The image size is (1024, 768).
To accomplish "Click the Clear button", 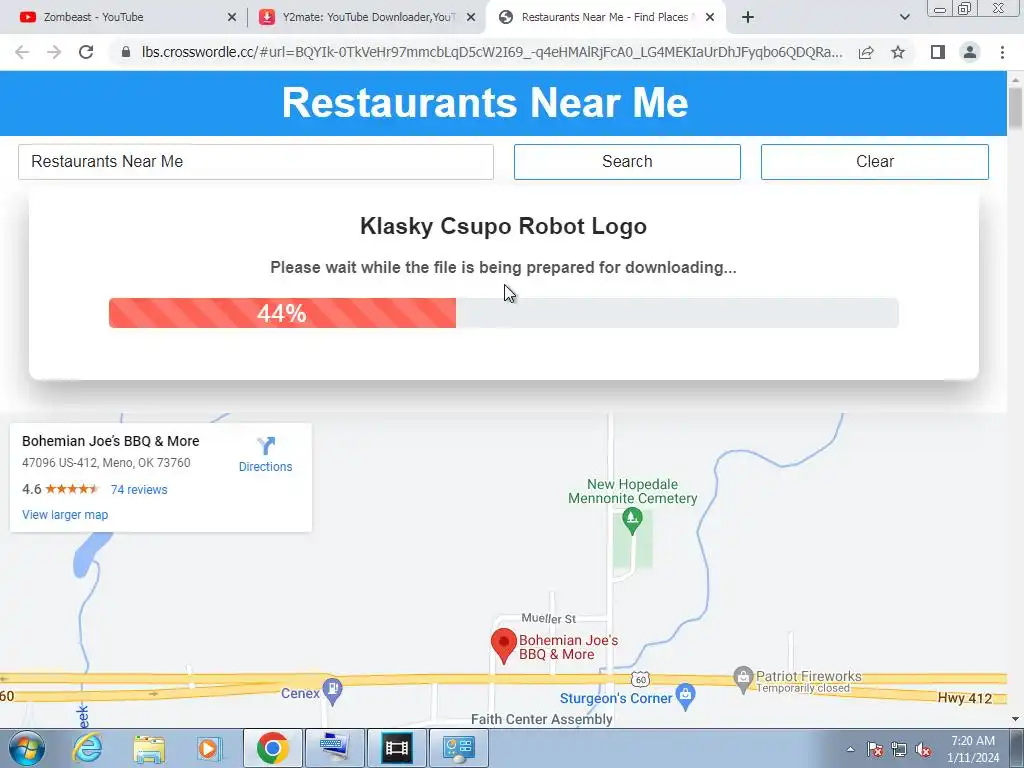I will pyautogui.click(x=874, y=162).
